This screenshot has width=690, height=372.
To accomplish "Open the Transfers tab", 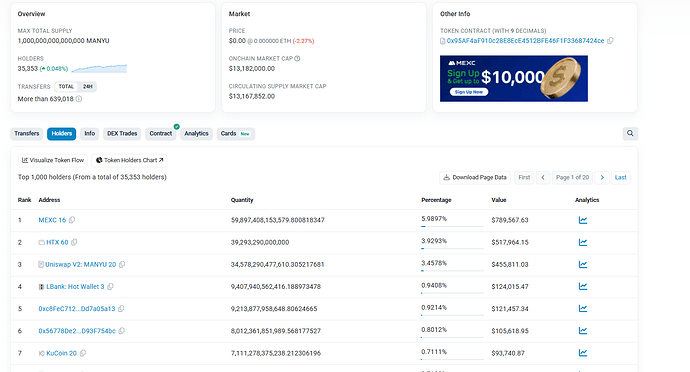I will (x=27, y=133).
